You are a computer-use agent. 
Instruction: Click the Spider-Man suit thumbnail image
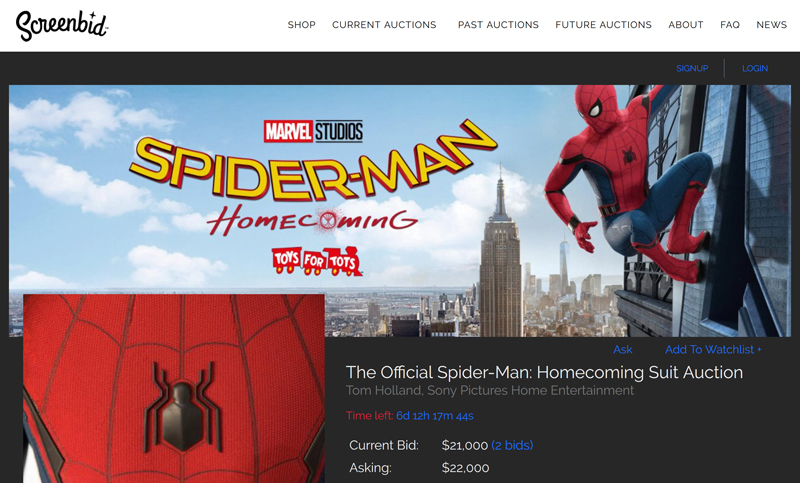click(173, 388)
